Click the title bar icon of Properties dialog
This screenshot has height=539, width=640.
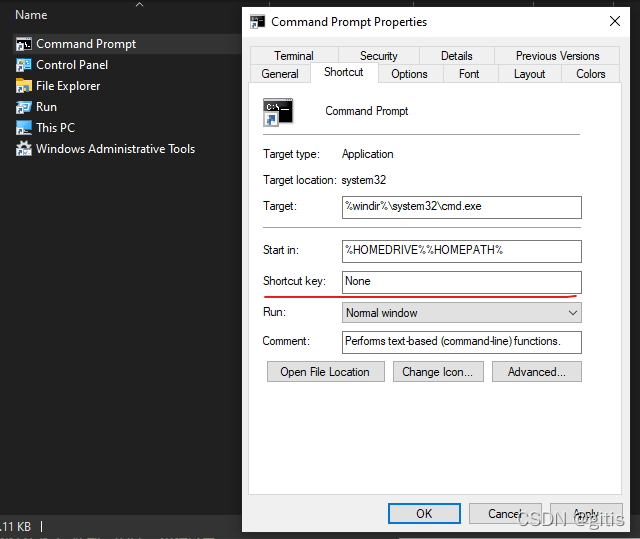point(257,22)
